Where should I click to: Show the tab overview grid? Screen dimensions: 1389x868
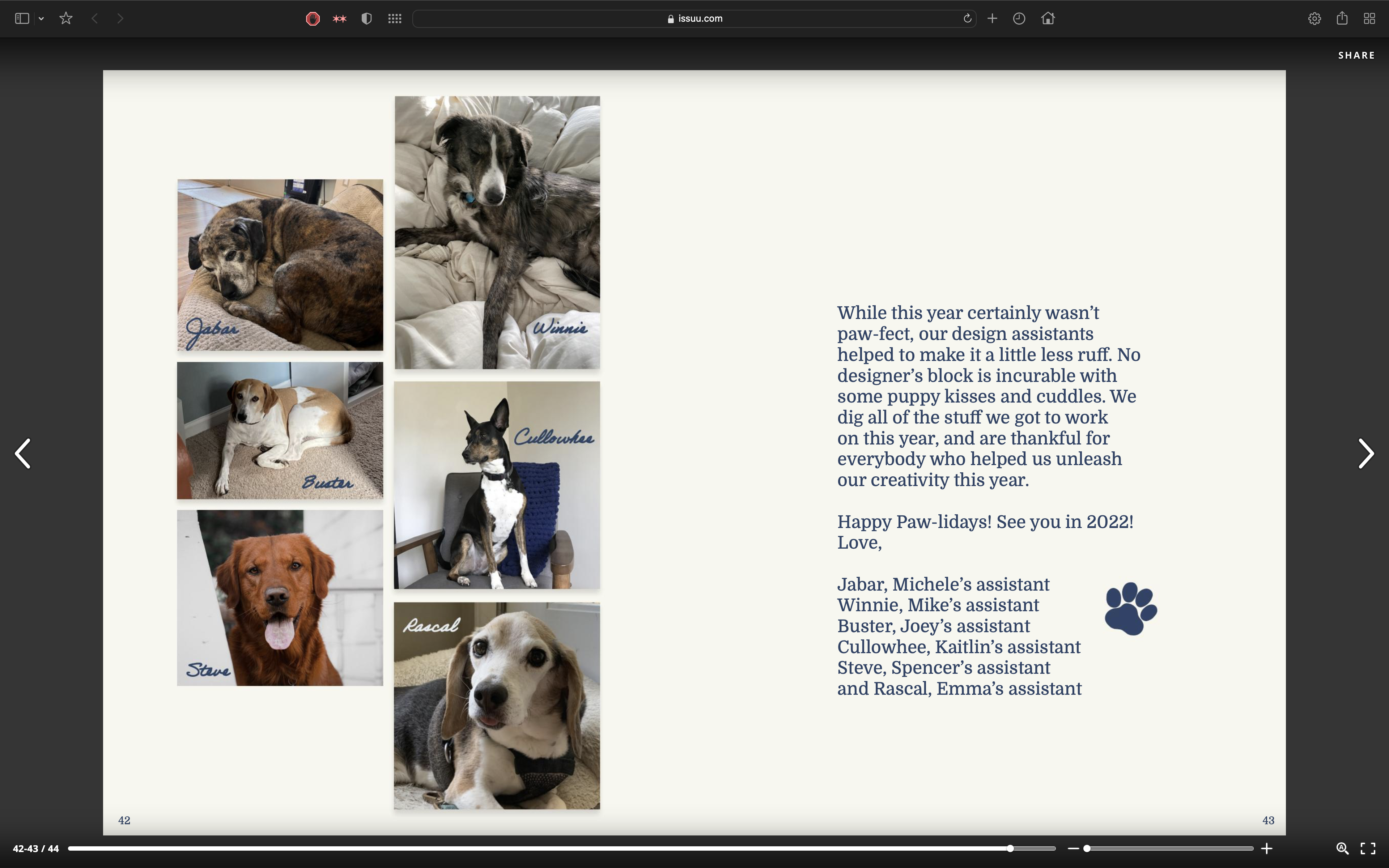point(1369,18)
